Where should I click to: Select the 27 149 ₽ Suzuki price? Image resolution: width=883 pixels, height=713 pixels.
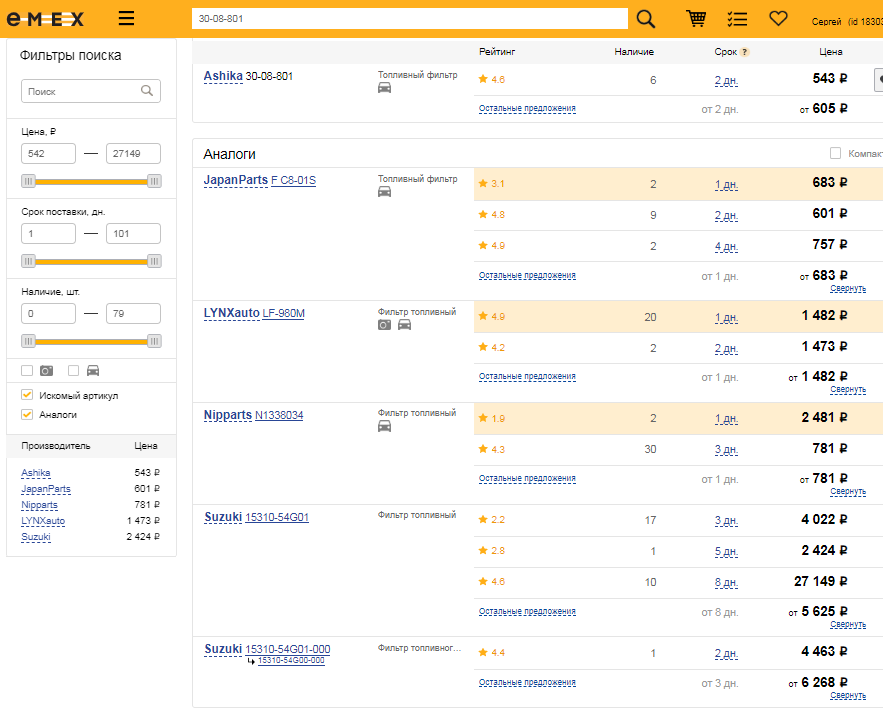pos(820,581)
